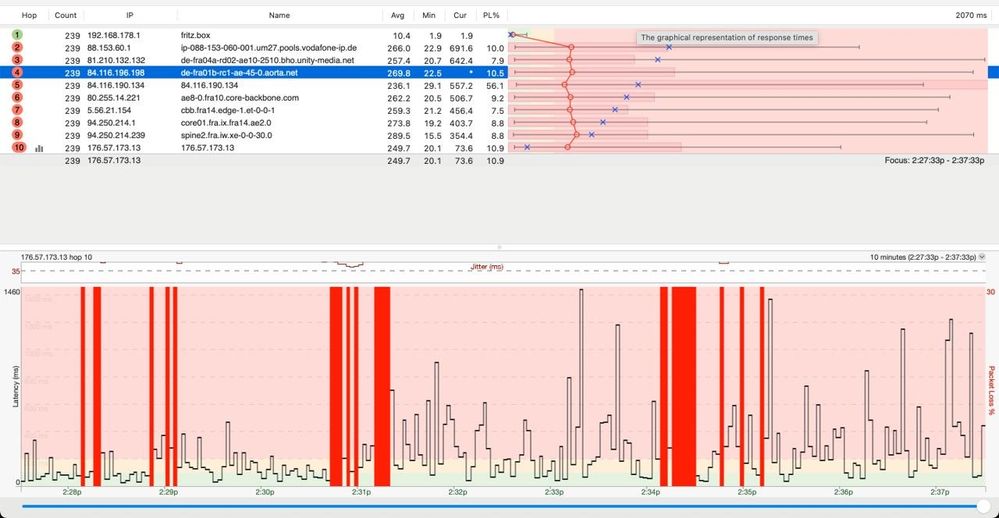Sort by the Name column header
The width and height of the screenshot is (999, 518).
[279, 15]
